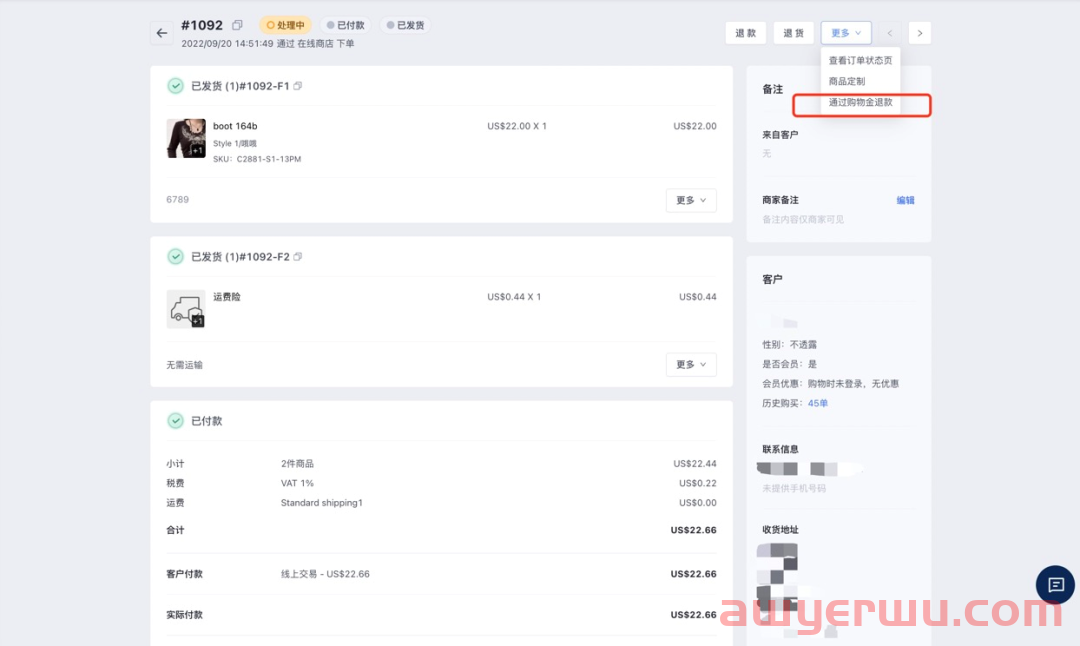Select 商品定制 menu item

[860, 81]
